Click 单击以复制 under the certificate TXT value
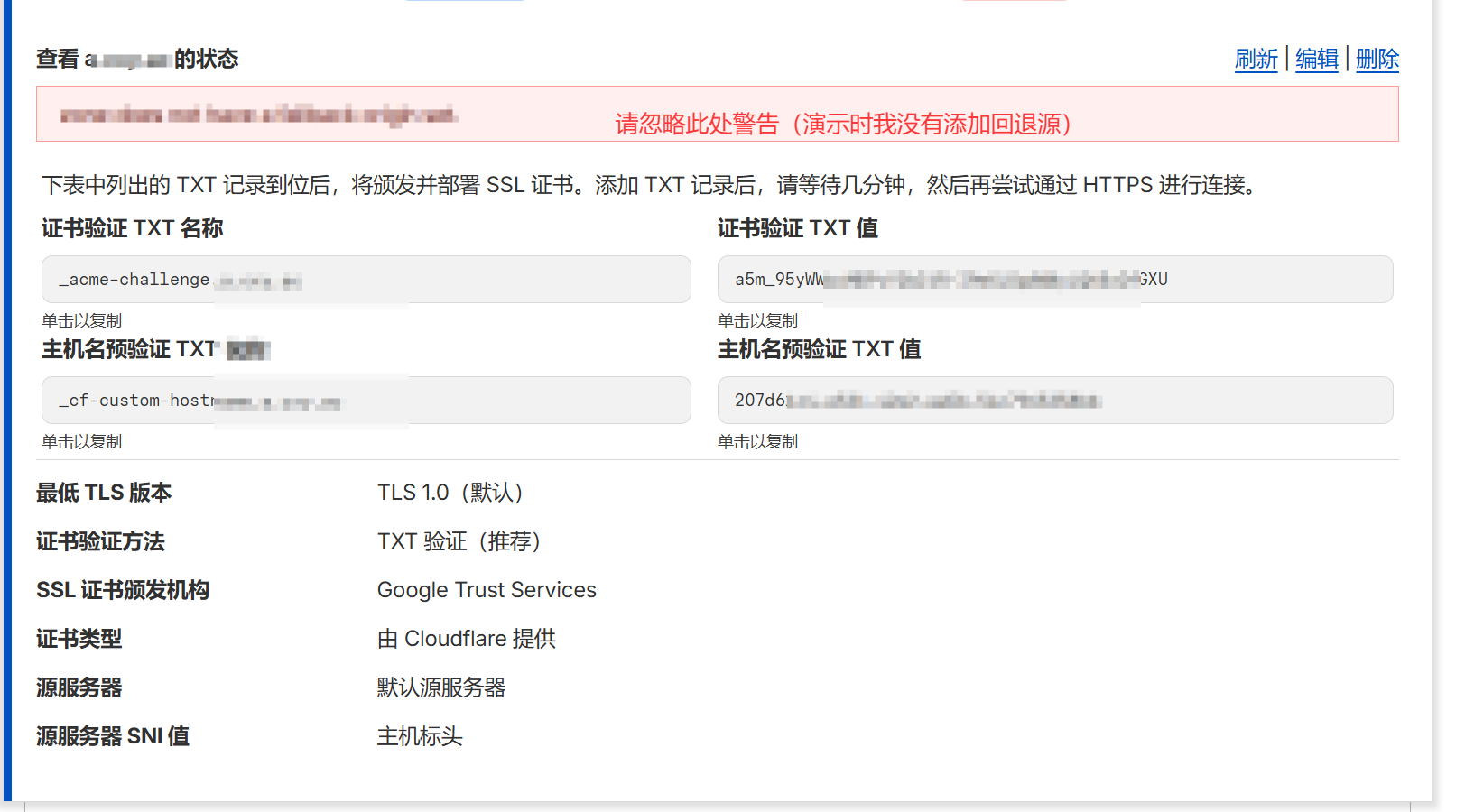The width and height of the screenshot is (1465, 812). coord(757,321)
